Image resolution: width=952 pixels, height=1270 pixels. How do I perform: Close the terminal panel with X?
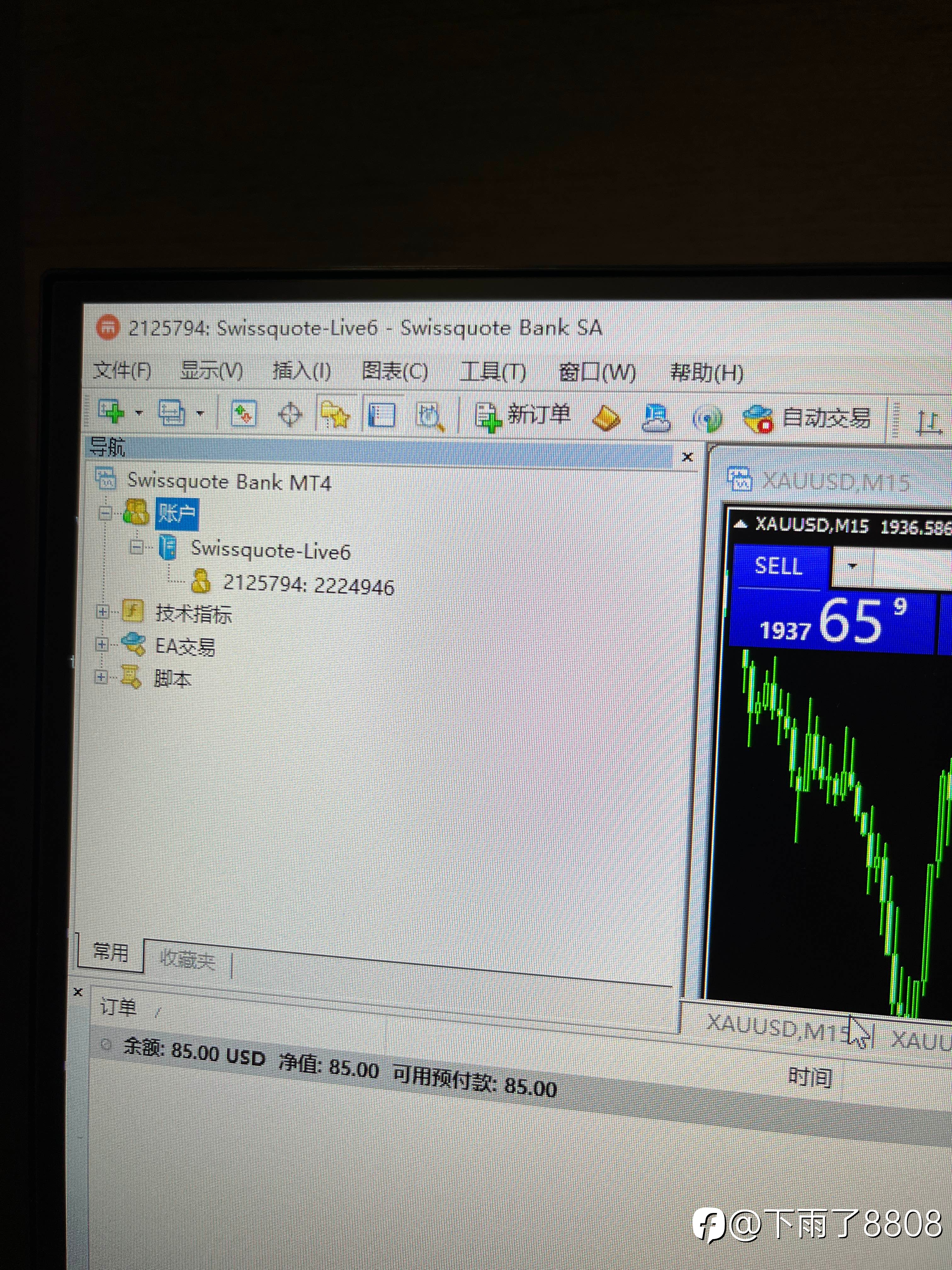click(78, 992)
